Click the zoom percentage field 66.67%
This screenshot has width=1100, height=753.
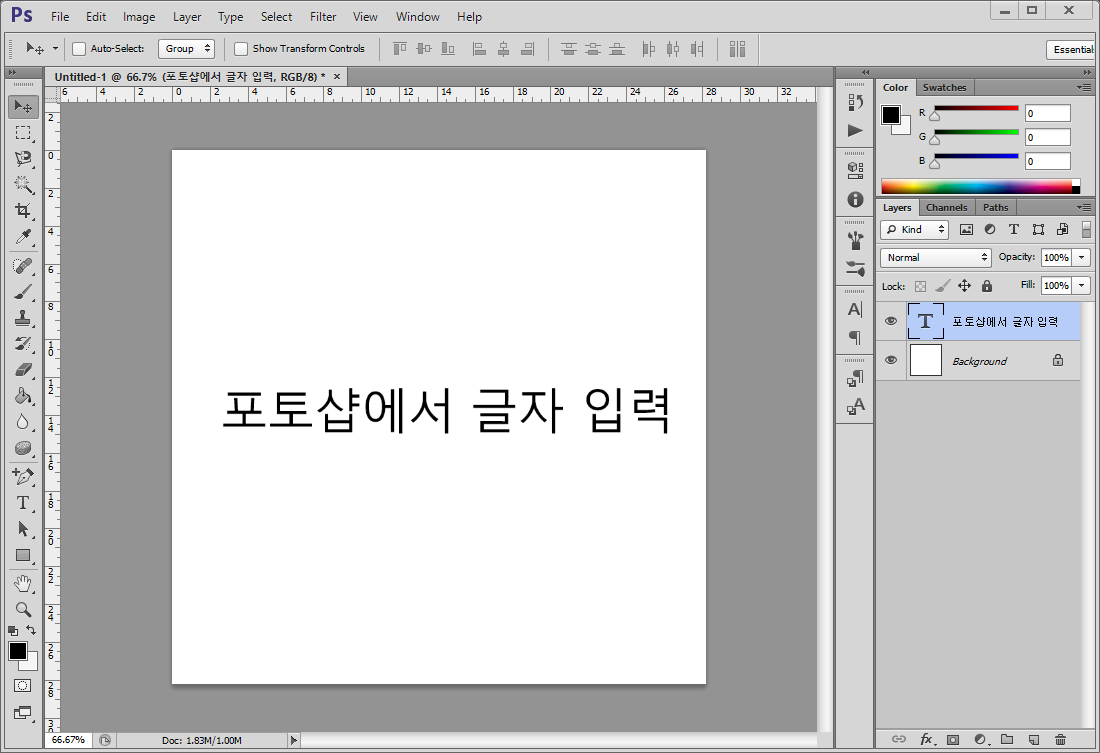click(68, 740)
